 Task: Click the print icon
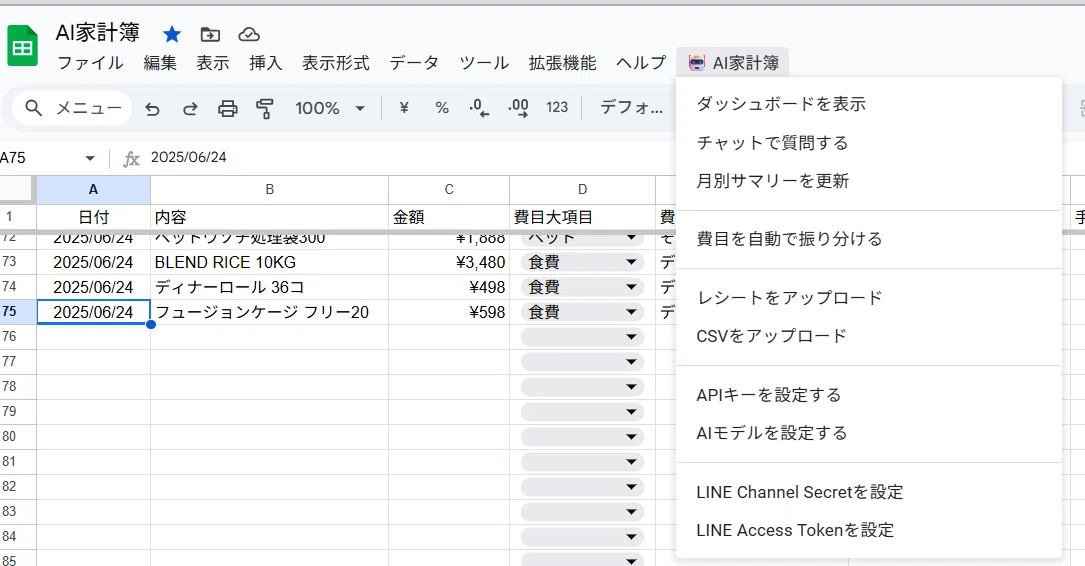[x=228, y=108]
